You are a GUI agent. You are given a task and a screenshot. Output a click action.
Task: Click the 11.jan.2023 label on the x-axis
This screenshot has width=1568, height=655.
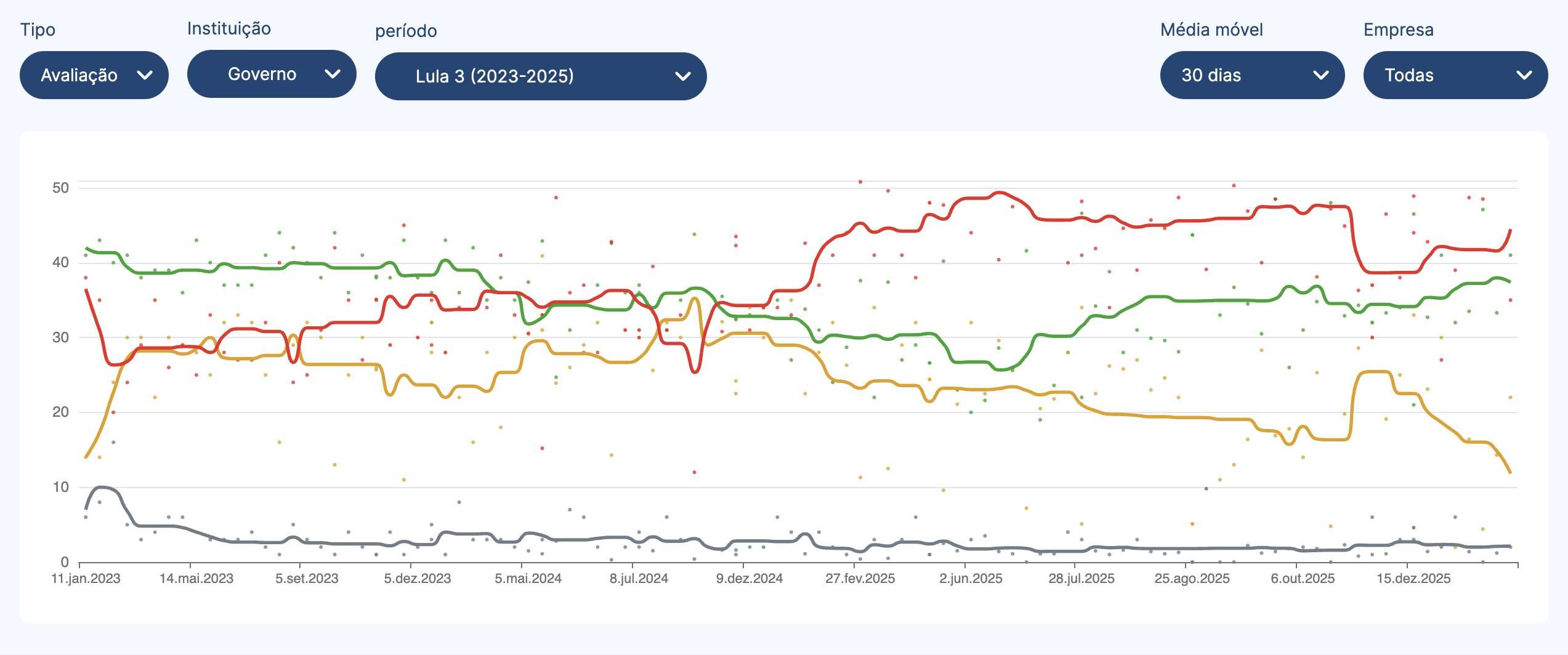click(86, 579)
